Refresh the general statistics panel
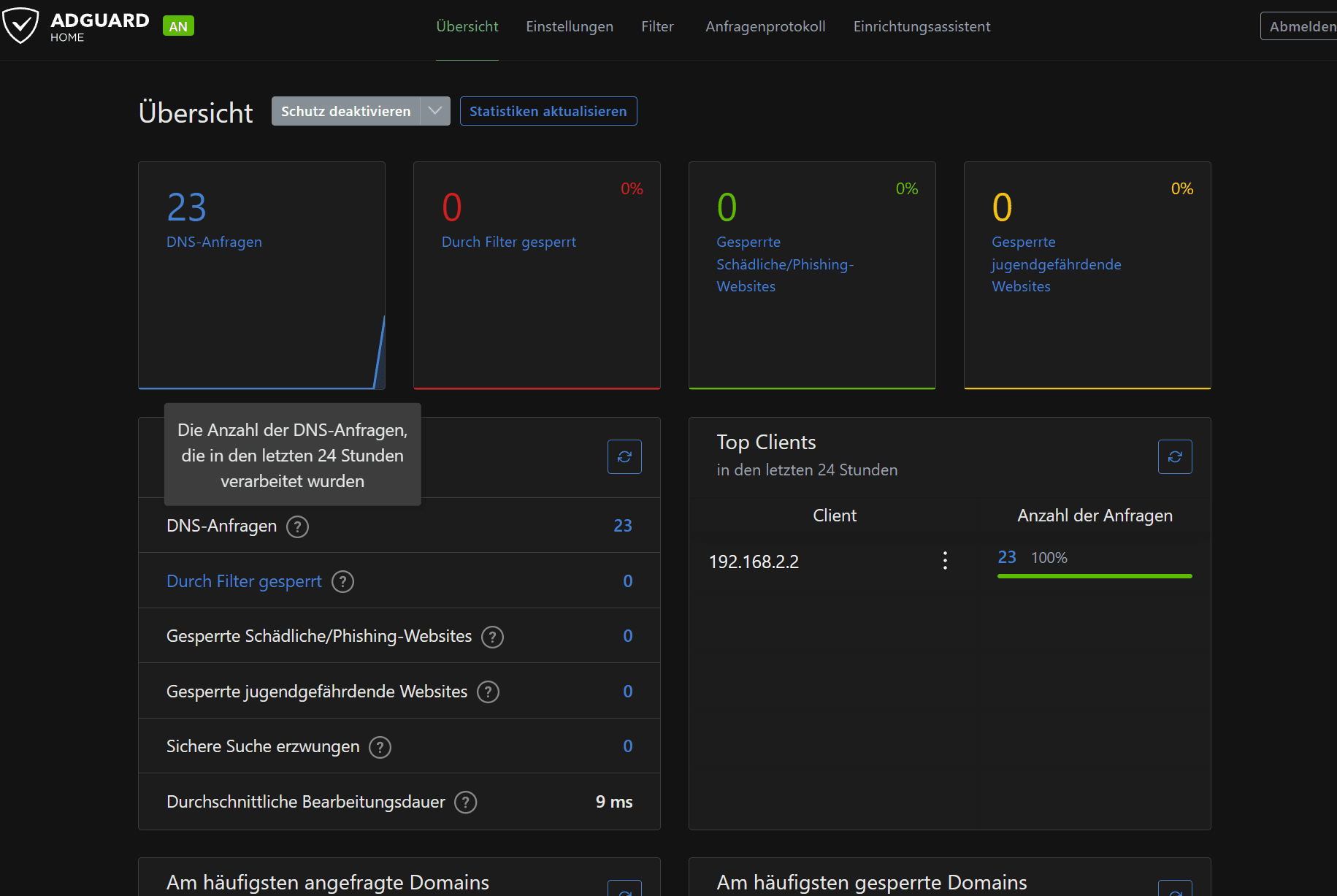Image resolution: width=1337 pixels, height=896 pixels. (624, 456)
